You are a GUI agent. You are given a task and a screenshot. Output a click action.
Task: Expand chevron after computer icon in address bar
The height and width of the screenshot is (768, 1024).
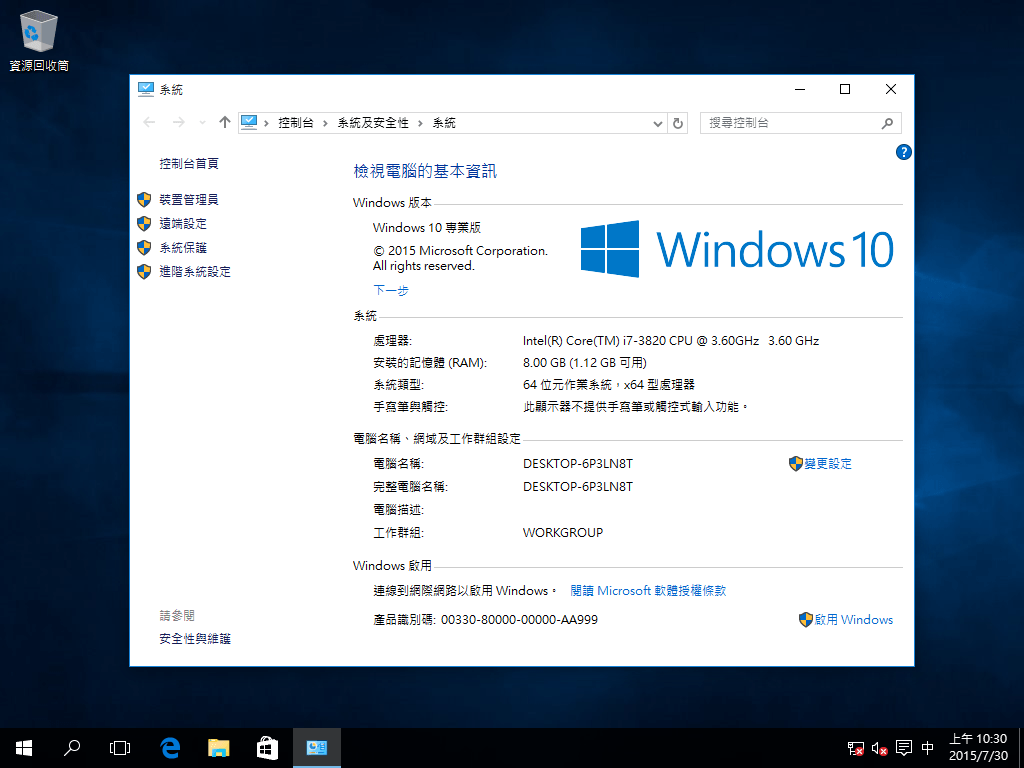click(267, 123)
